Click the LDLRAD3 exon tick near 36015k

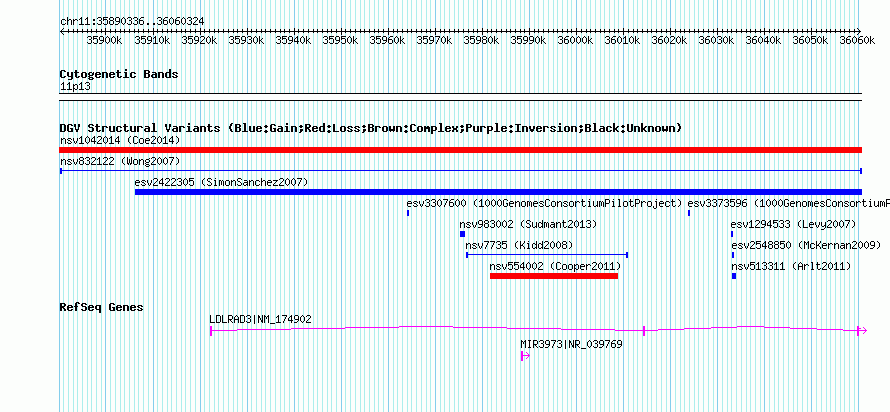[644, 331]
